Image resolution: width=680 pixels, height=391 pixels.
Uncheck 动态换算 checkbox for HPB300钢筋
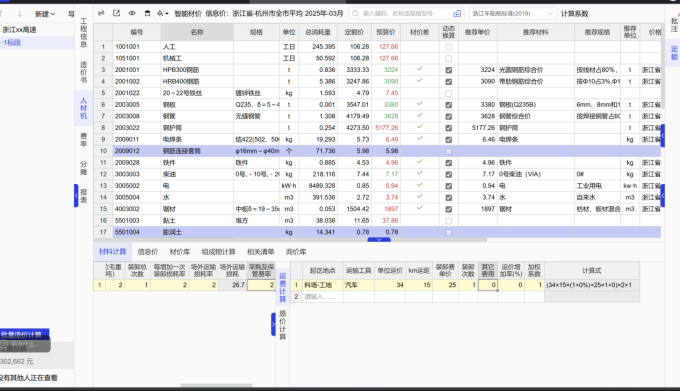(x=448, y=70)
